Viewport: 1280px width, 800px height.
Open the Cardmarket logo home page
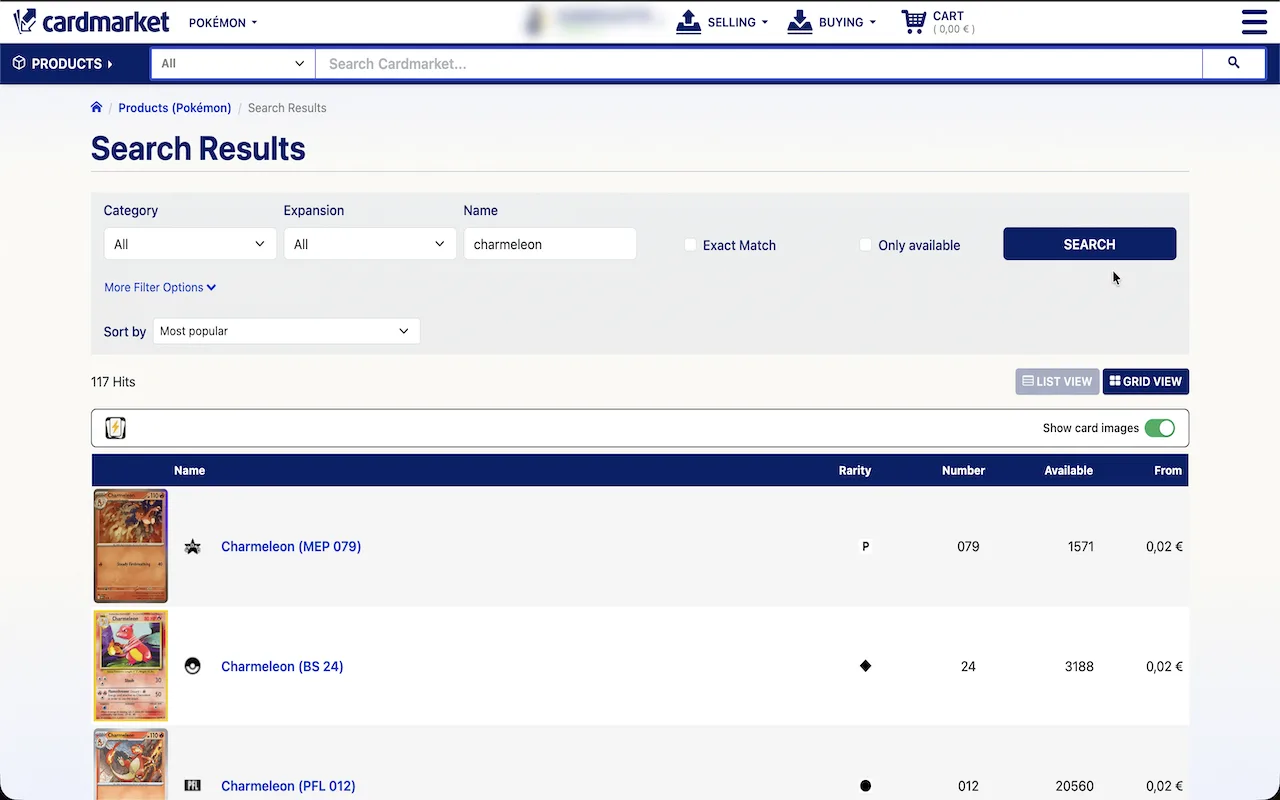click(x=91, y=21)
